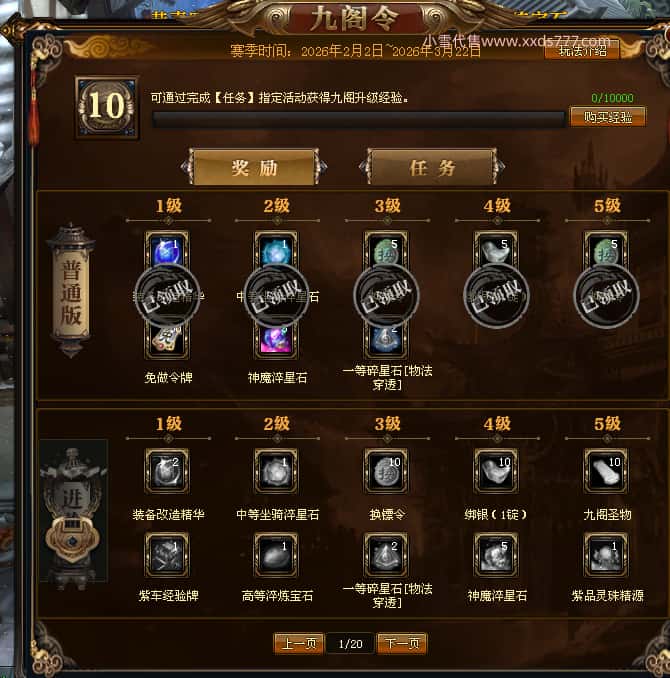Click the experience progress bar
Viewport: 670px width, 678px height.
[x=359, y=119]
